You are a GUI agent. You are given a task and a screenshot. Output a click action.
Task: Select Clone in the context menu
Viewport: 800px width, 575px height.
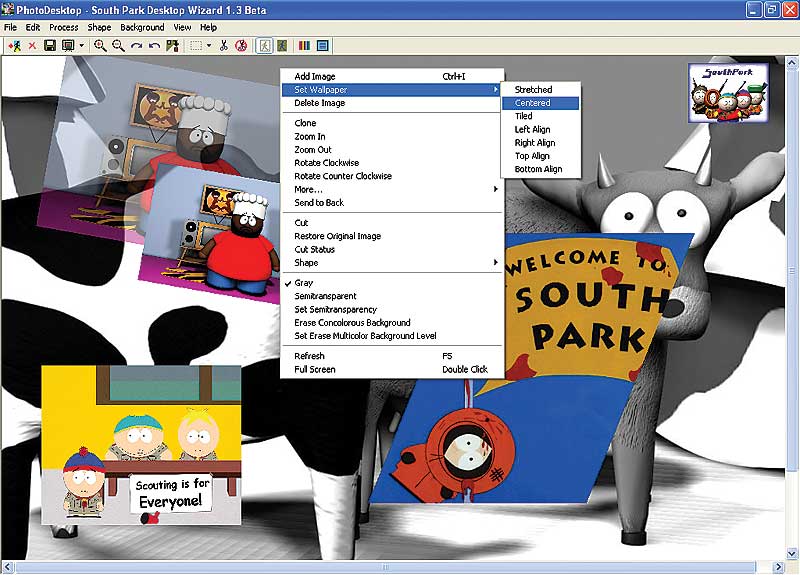coord(392,123)
